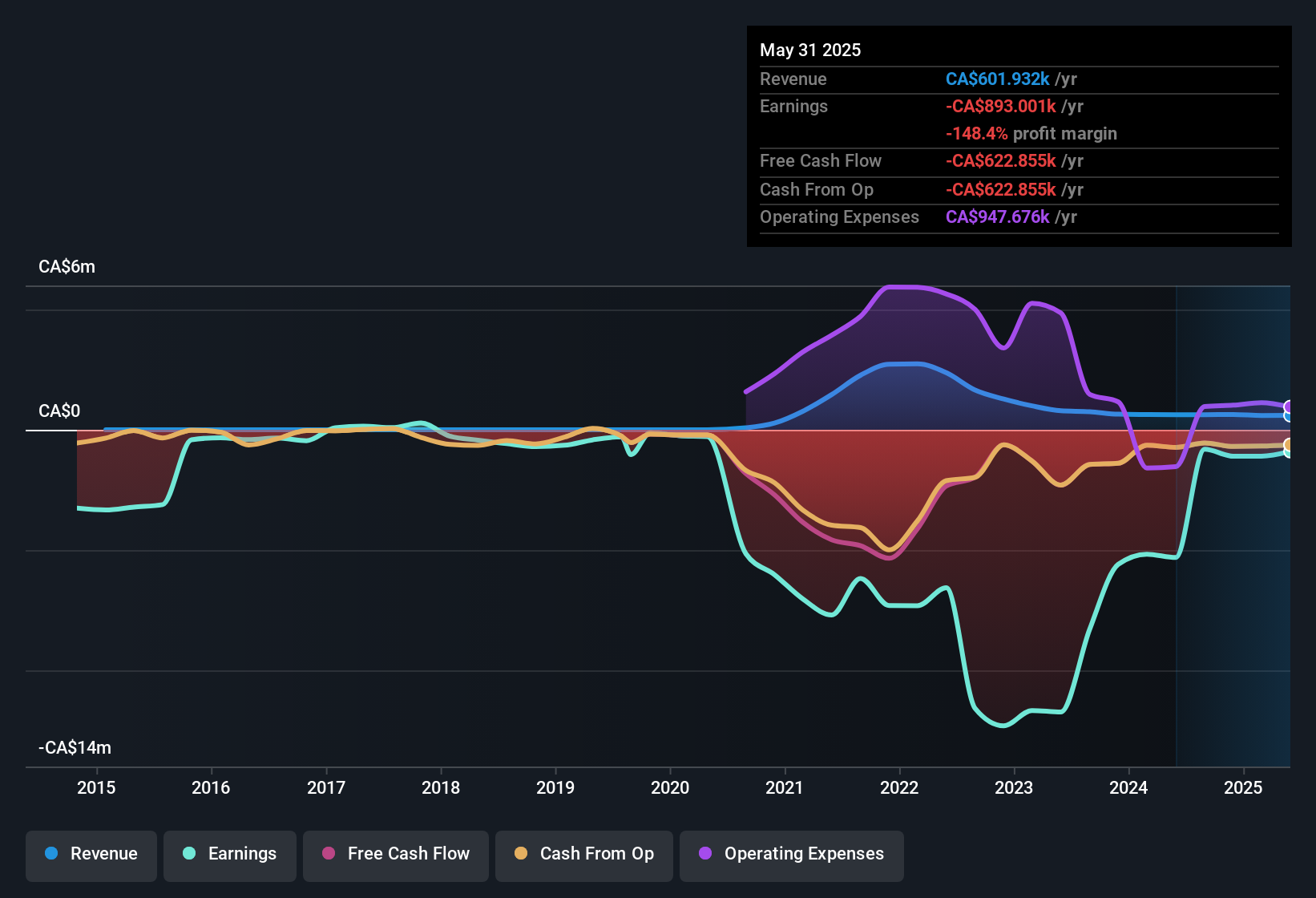Click the pink Free Cash Flow legend dot
The image size is (1316, 898).
pyautogui.click(x=328, y=855)
